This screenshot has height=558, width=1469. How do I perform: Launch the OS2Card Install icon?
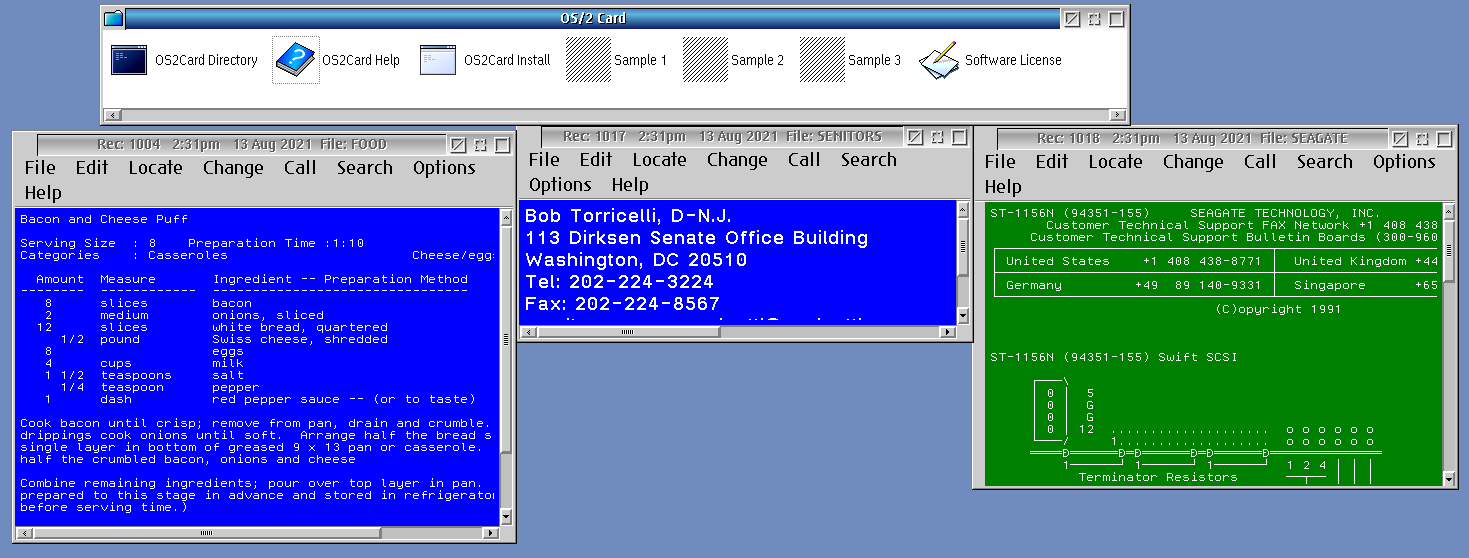click(x=437, y=60)
